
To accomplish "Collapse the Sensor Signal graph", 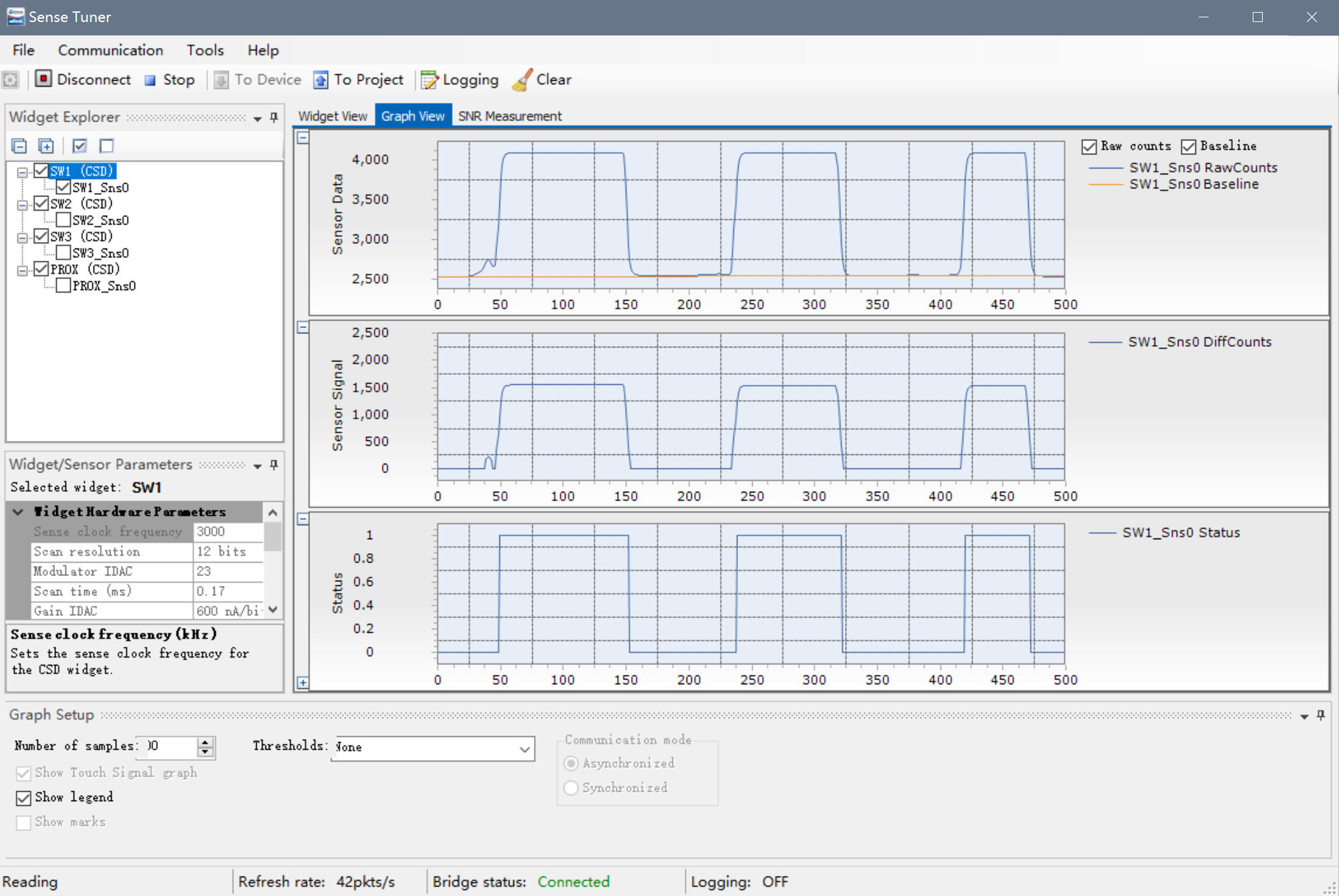I will point(303,327).
